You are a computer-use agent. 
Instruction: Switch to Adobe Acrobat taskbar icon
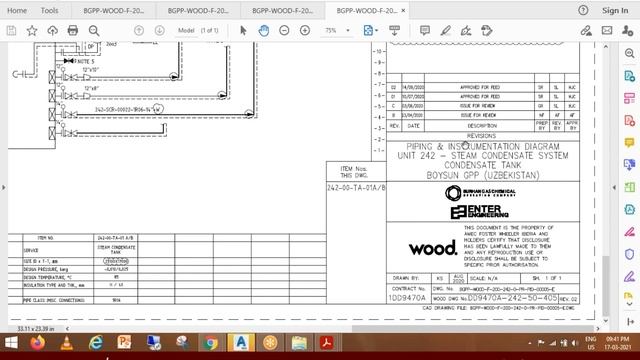(x=327, y=343)
